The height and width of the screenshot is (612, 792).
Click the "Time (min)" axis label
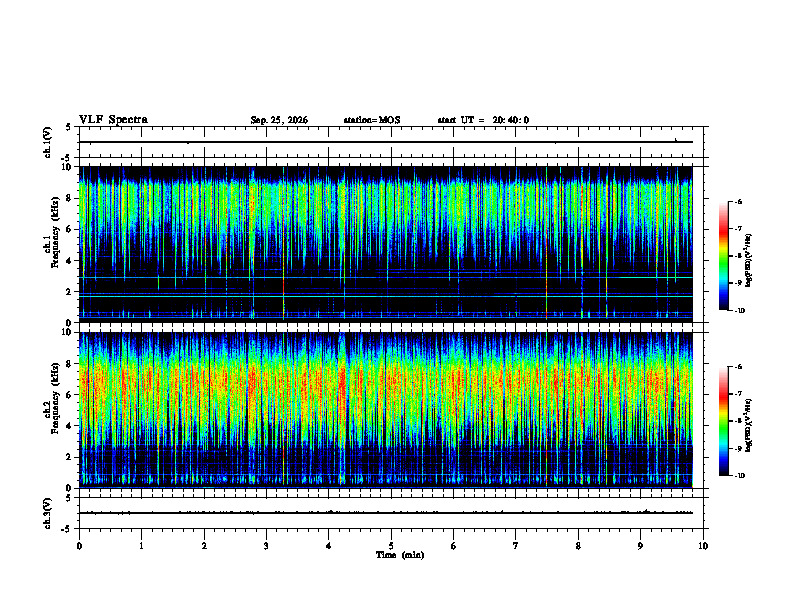tap(400, 555)
